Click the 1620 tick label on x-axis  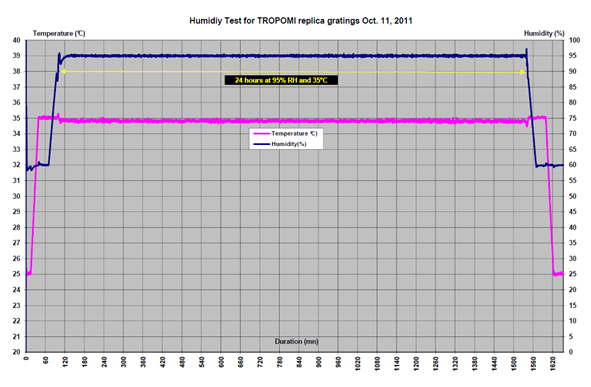coord(553,364)
